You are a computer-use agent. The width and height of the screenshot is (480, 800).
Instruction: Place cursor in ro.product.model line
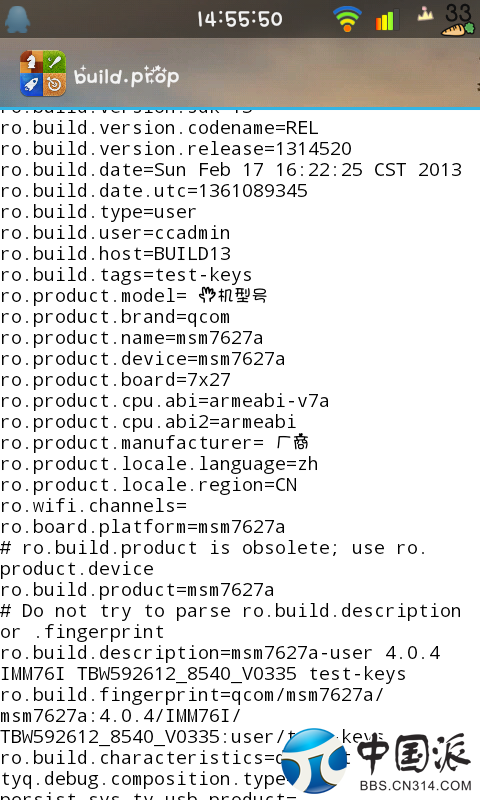tap(134, 296)
